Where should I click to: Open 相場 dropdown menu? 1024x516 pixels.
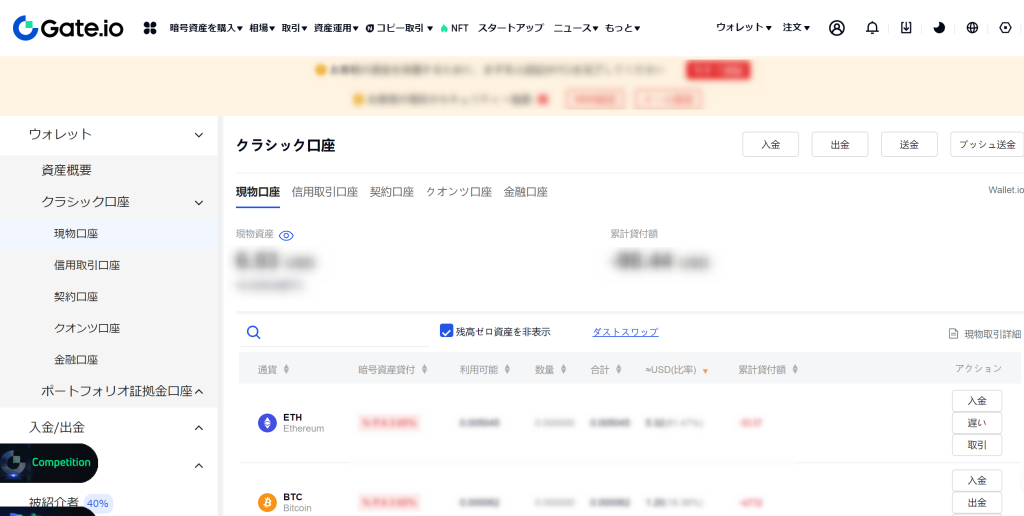coord(262,28)
